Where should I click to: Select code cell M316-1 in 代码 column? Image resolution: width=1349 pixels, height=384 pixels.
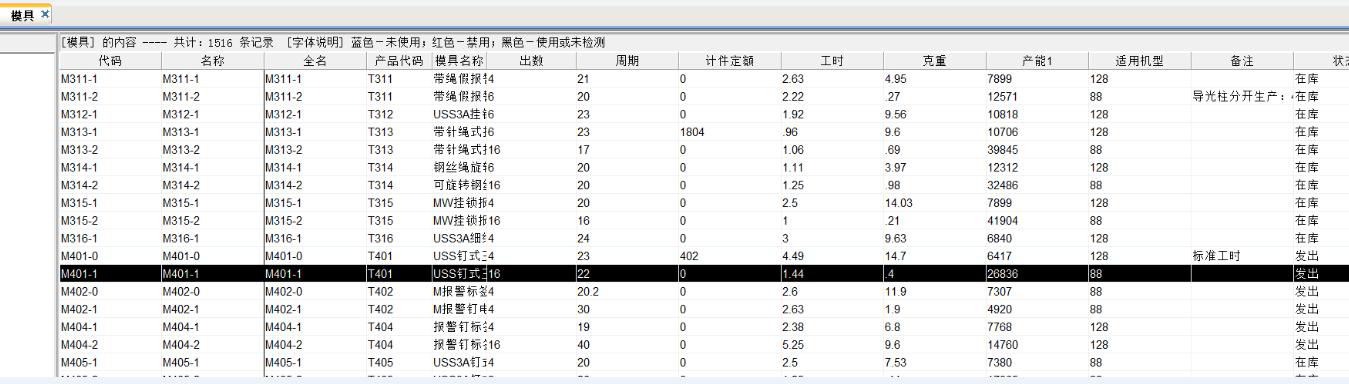[x=110, y=238]
